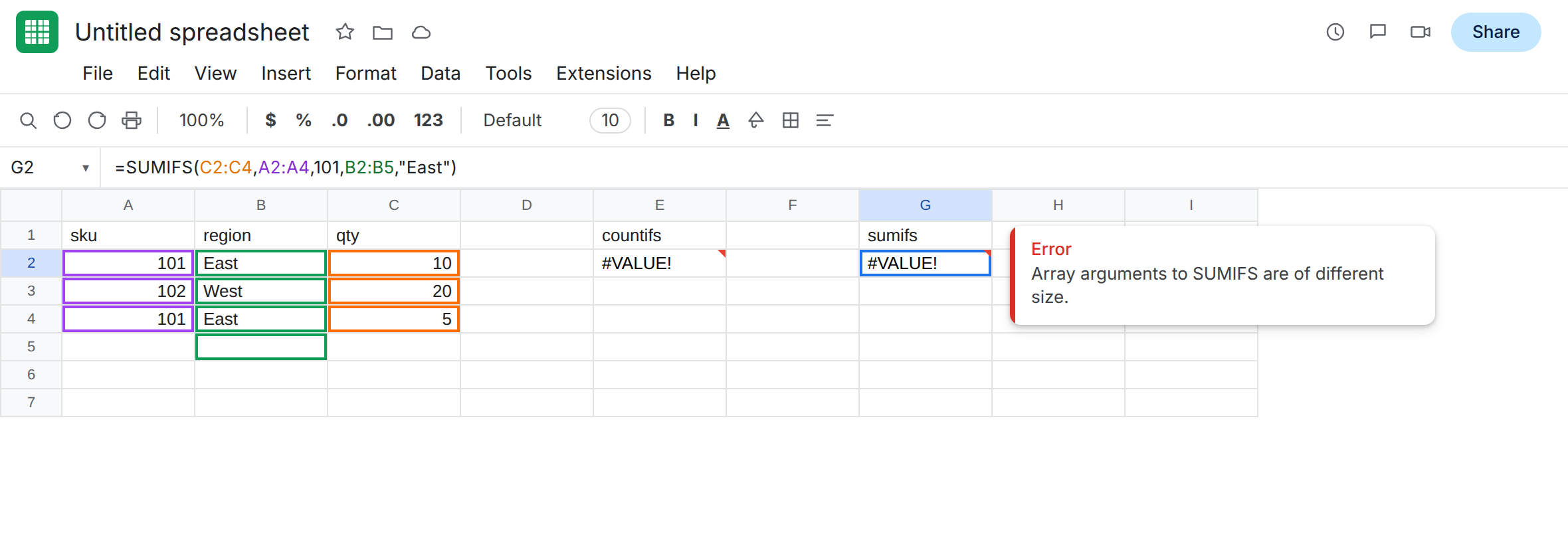Decrease decimal places
1568x558 pixels.
pyautogui.click(x=340, y=120)
